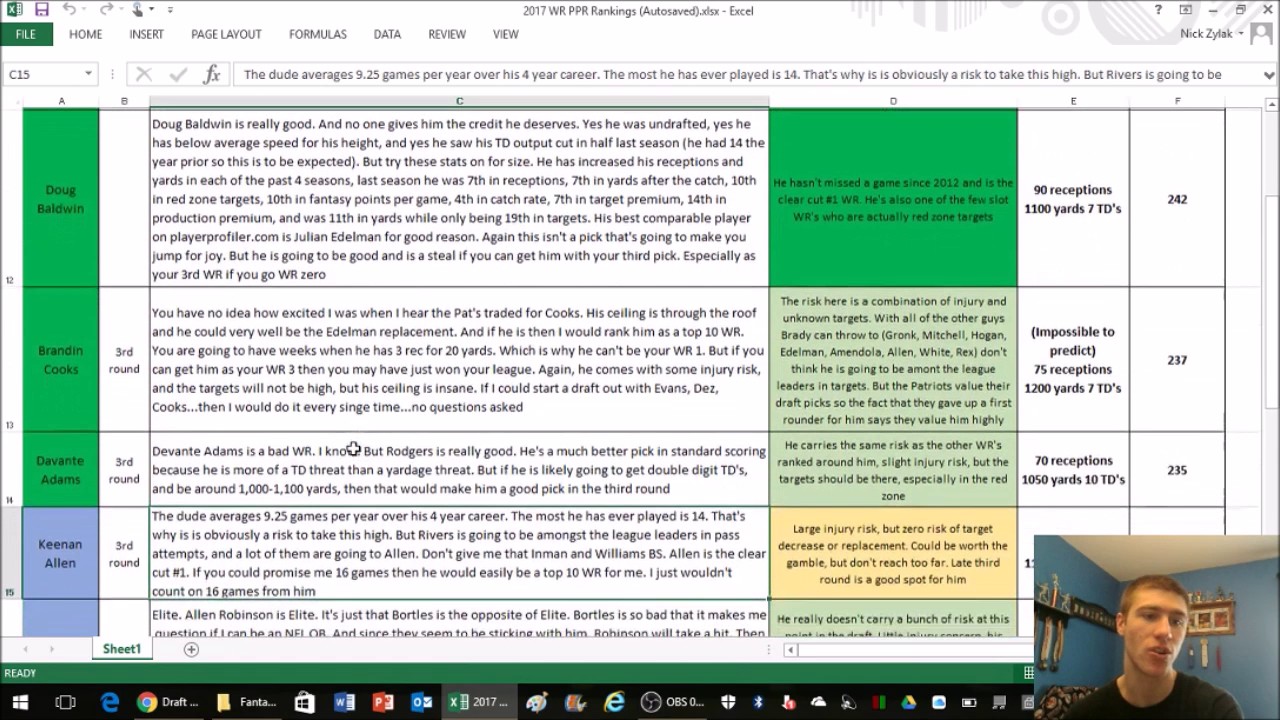Select the Doug Baldwin name cell

(x=61, y=199)
